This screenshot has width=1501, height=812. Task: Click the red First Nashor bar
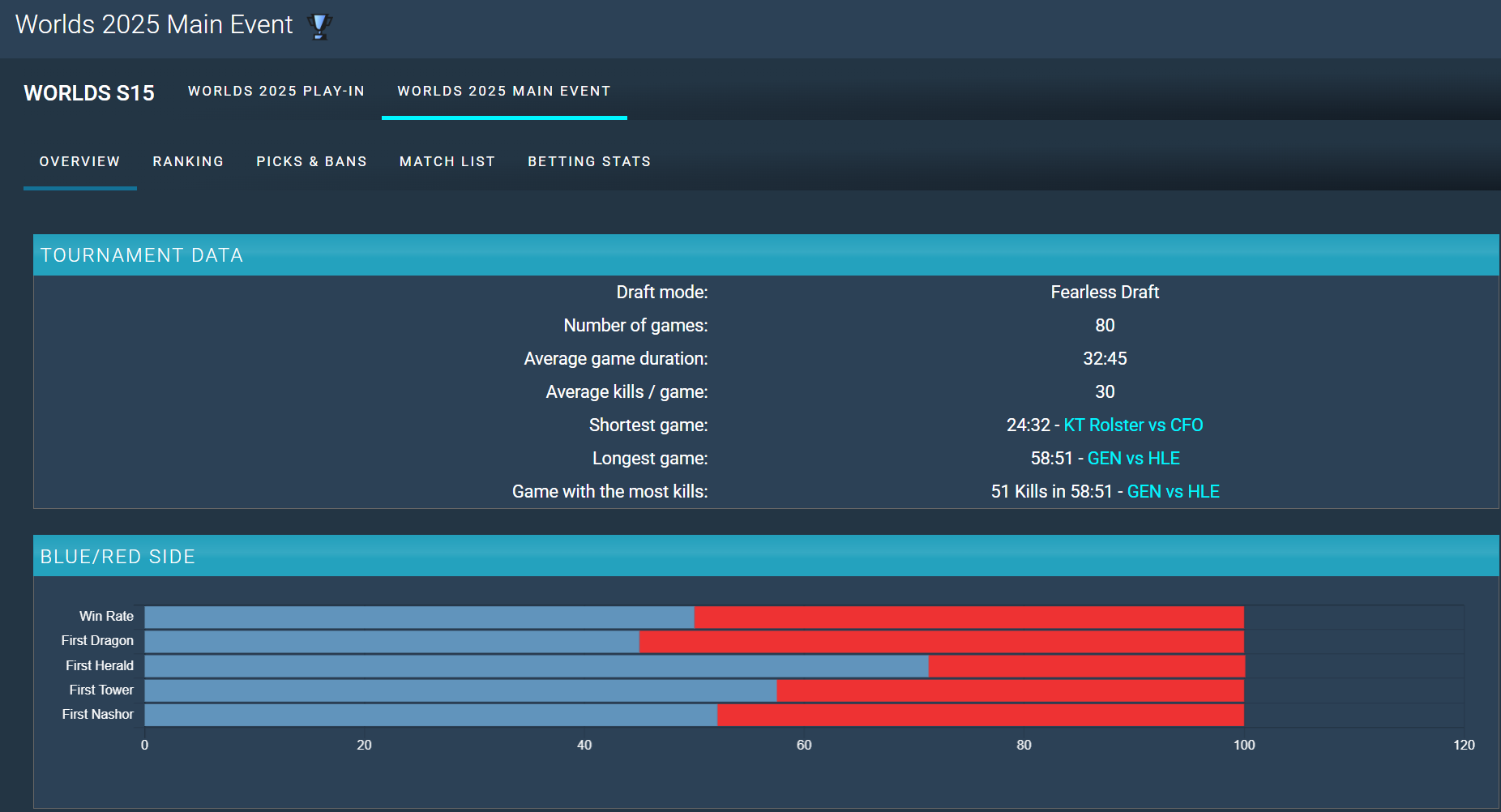tap(980, 715)
